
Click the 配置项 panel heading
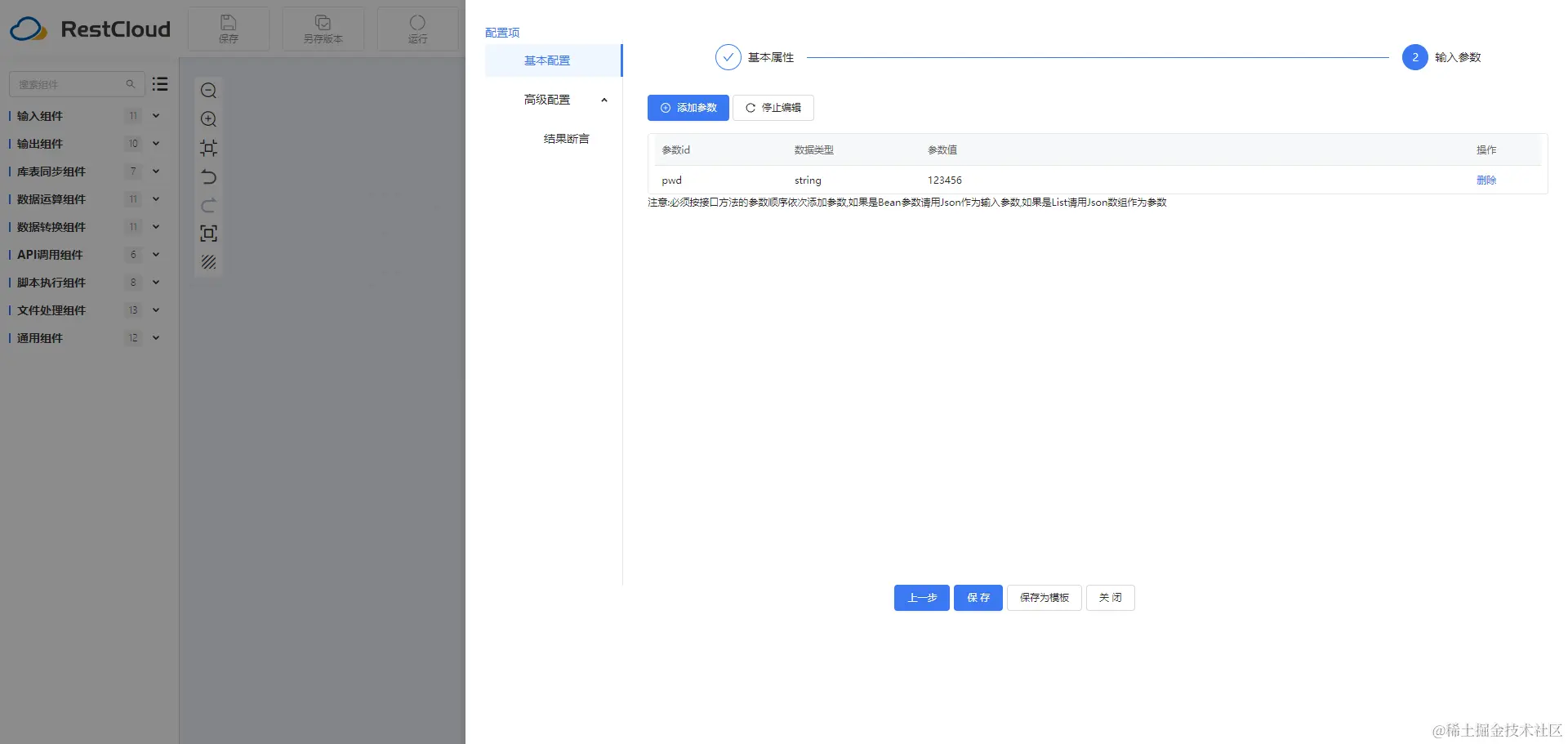(502, 33)
